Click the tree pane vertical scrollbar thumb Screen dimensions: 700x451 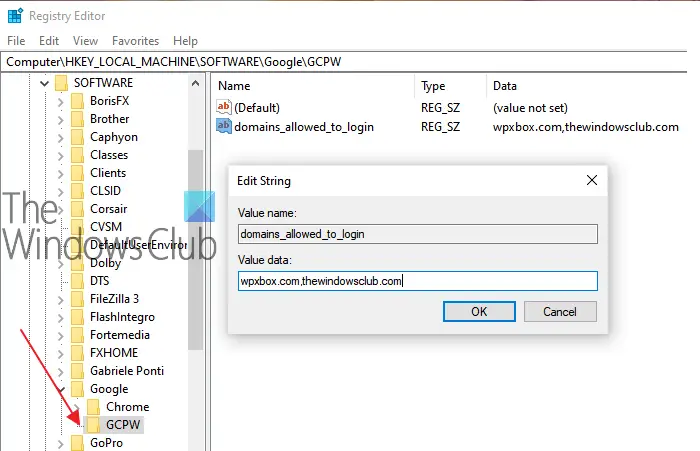(x=195, y=250)
